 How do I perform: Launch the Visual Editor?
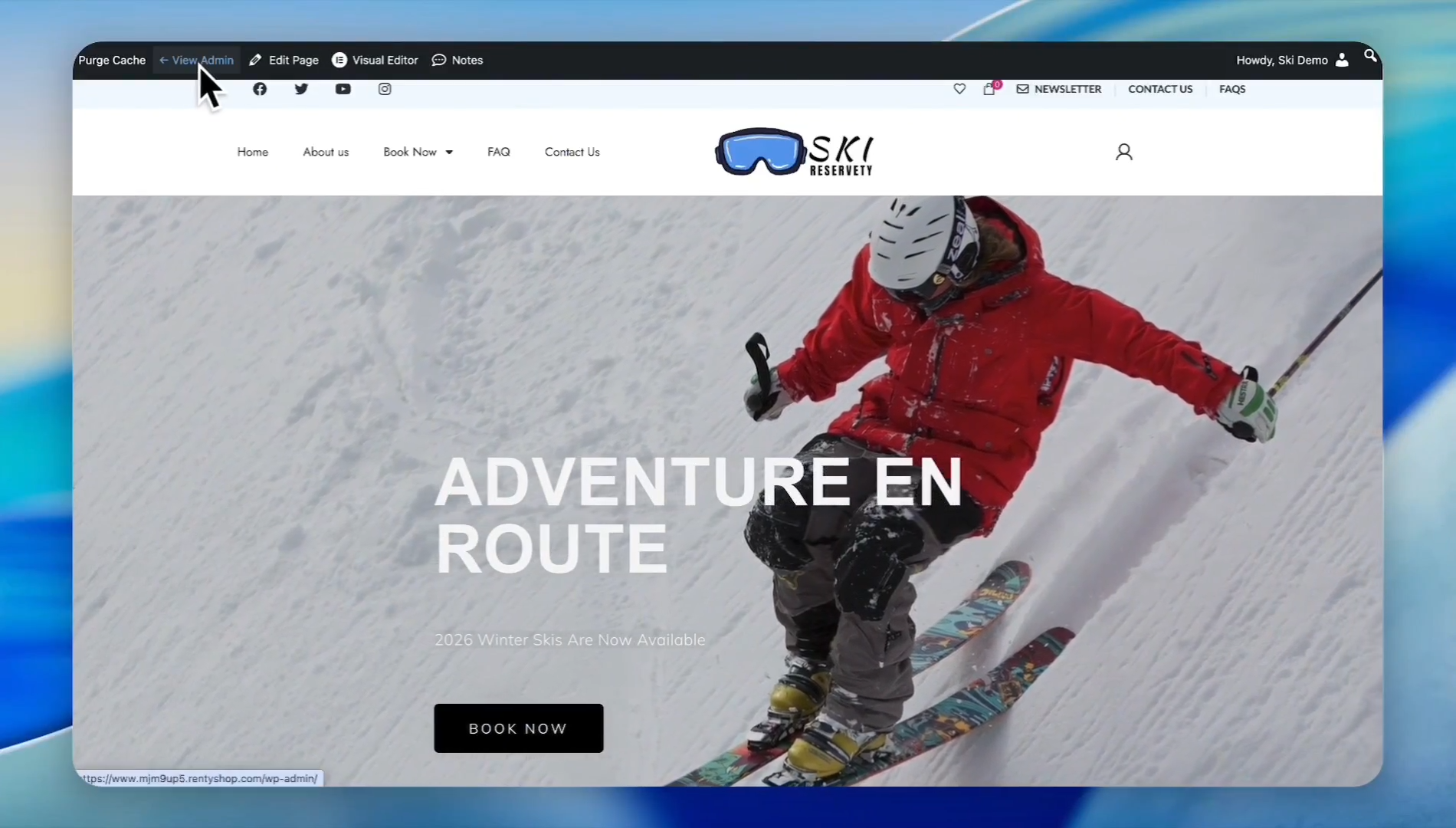pos(375,60)
